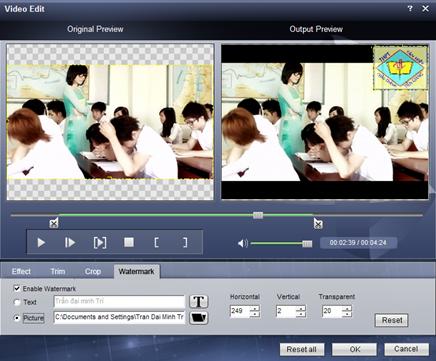Screen dimensions: 436x361
Task: Select the Picture watermark radio button
Action: point(17,318)
